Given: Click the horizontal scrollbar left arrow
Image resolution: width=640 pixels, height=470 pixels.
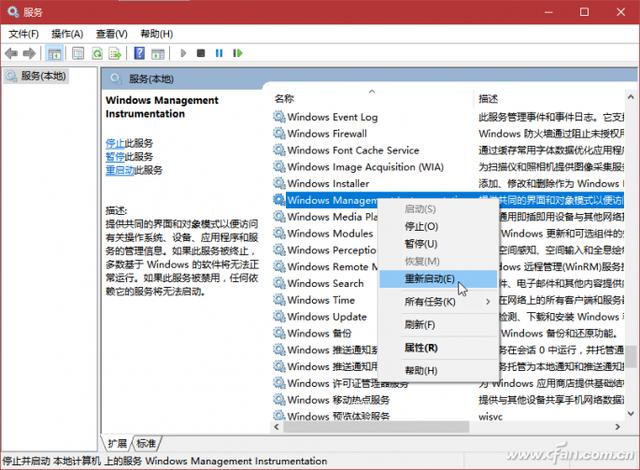Looking at the screenshot, I should point(277,427).
